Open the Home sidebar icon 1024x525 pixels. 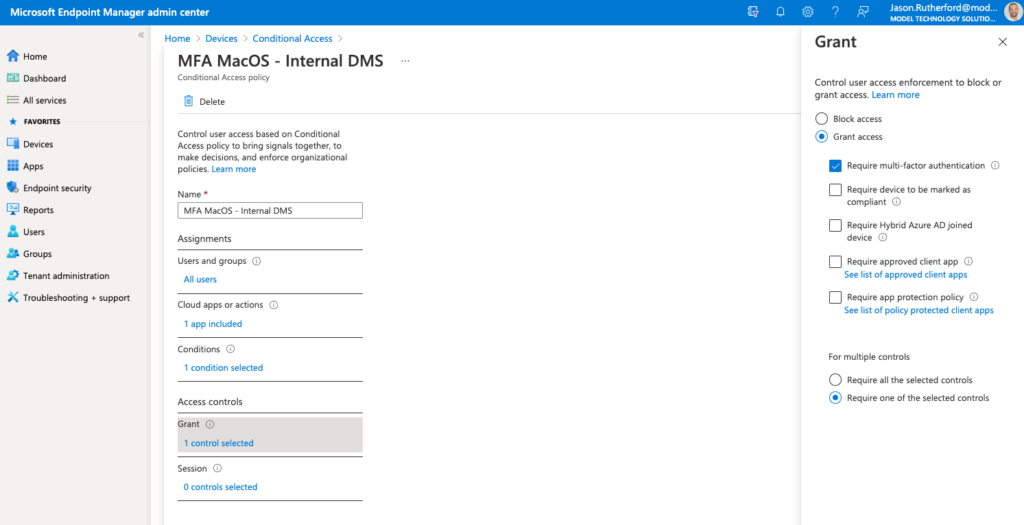[12, 56]
